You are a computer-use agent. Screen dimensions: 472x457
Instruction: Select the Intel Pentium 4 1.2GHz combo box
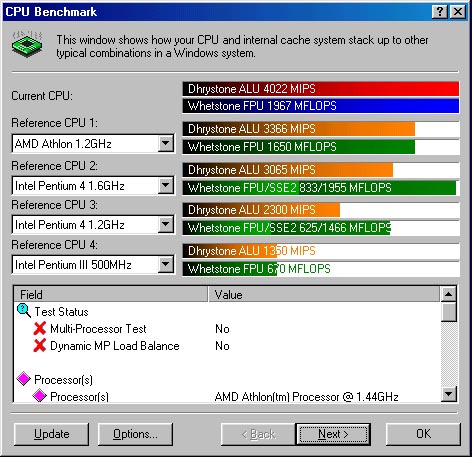[93, 224]
